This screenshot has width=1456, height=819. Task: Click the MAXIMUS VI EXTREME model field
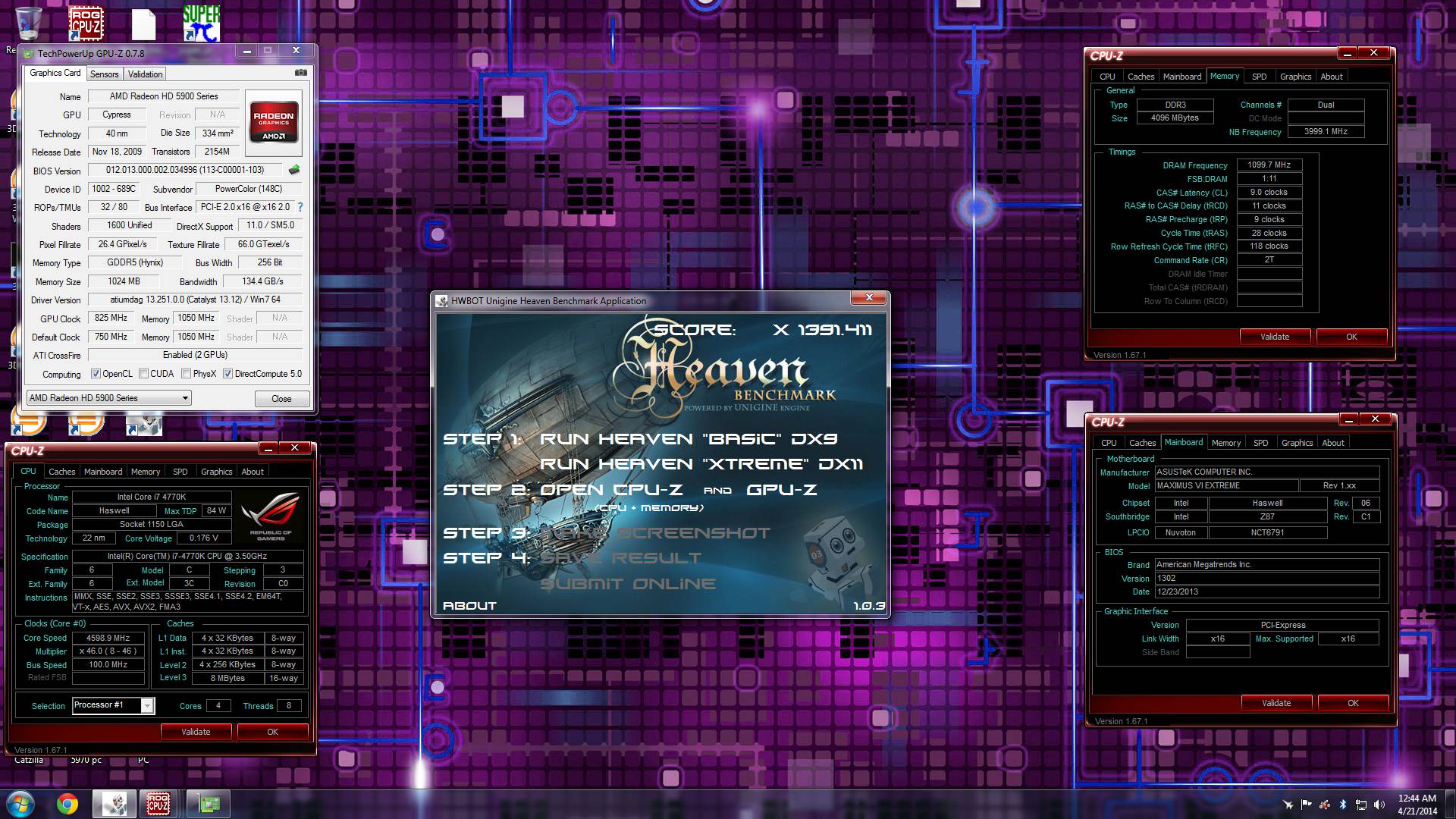coord(1225,486)
